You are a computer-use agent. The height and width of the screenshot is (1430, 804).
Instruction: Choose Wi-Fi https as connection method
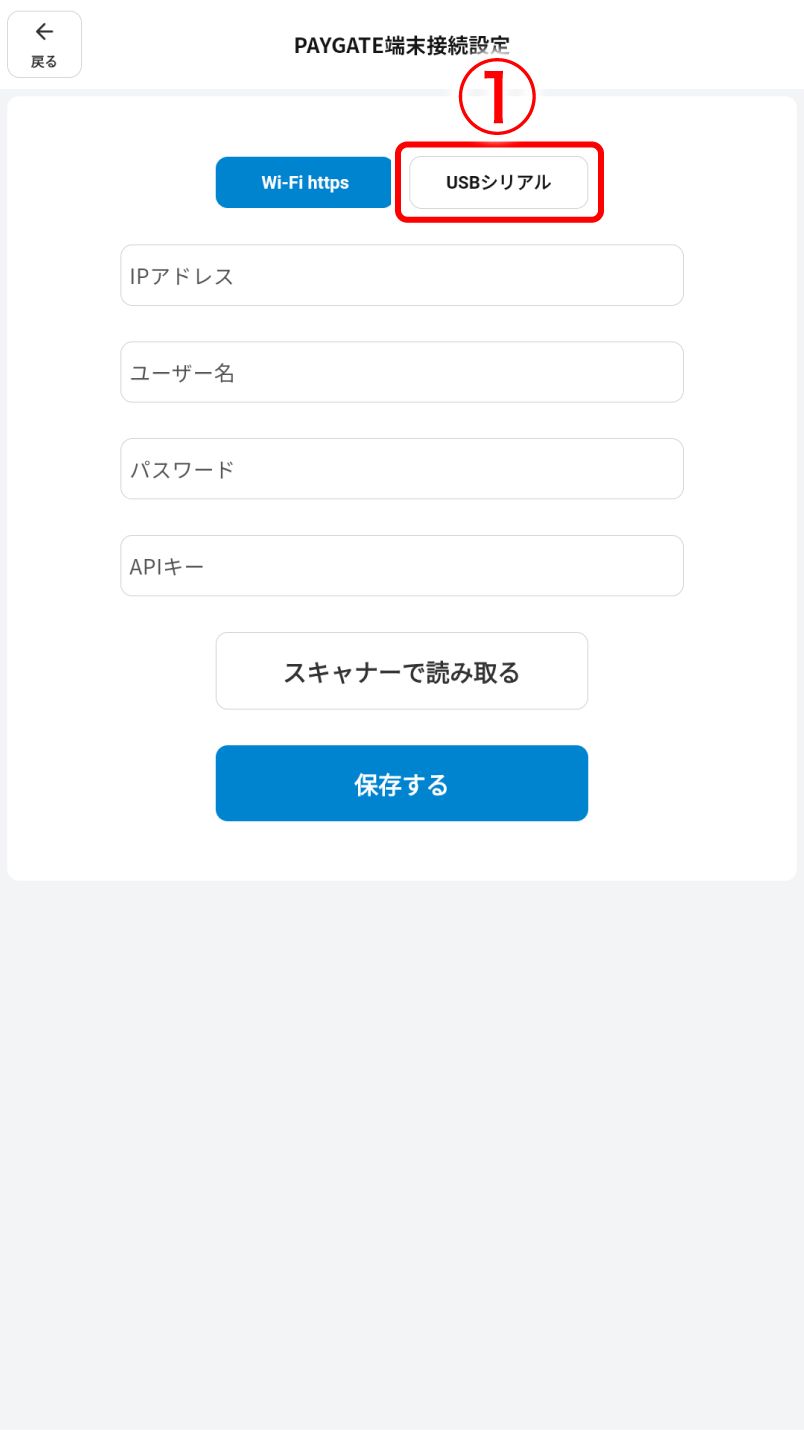(304, 182)
